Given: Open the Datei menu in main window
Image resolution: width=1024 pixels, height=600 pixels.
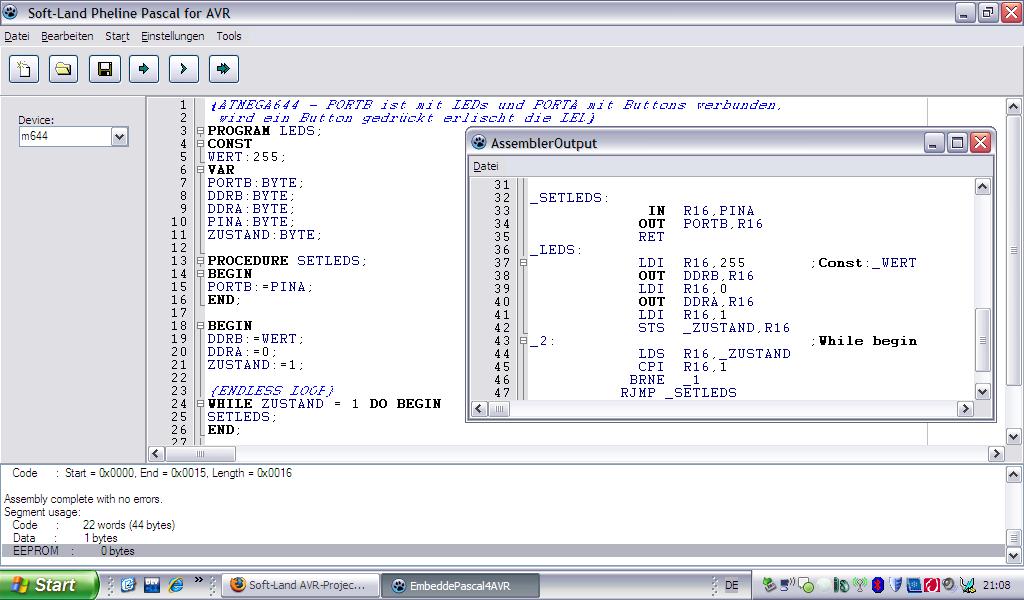Looking at the screenshot, I should point(16,36).
